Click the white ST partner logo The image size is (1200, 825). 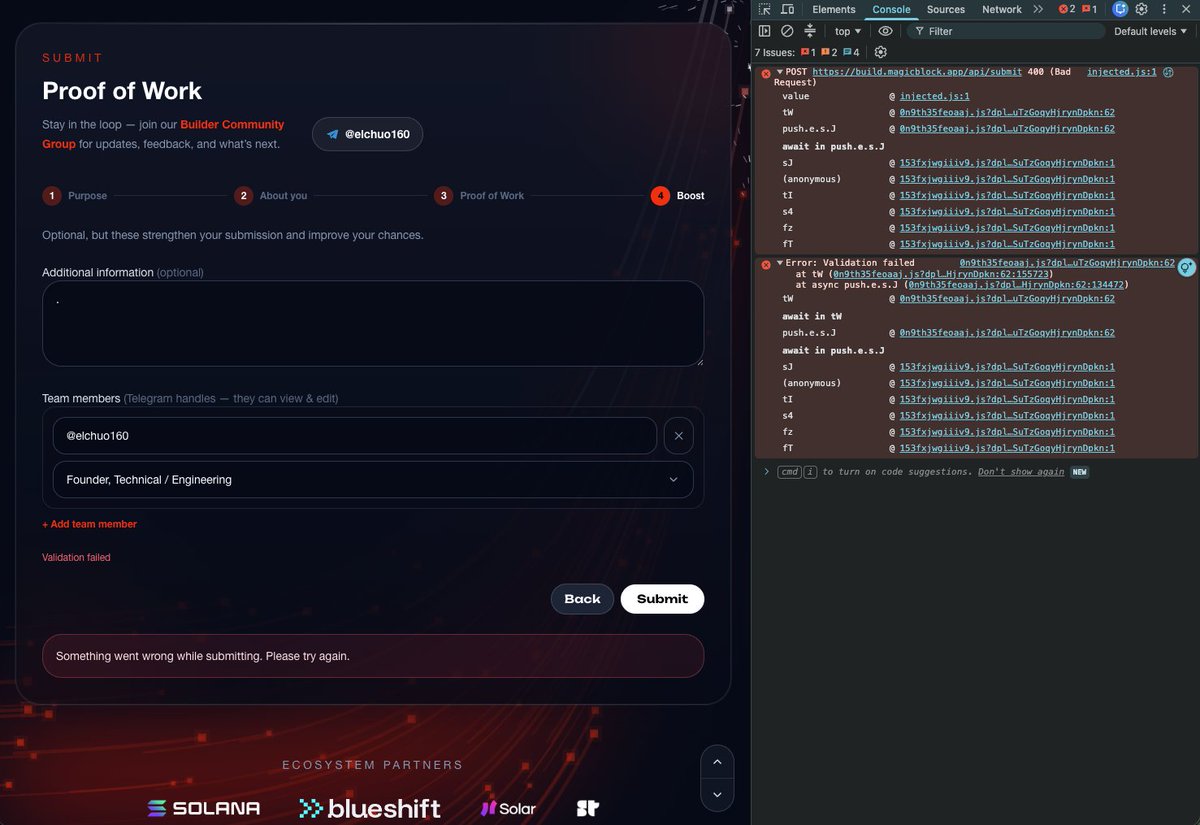pyautogui.click(x=587, y=808)
